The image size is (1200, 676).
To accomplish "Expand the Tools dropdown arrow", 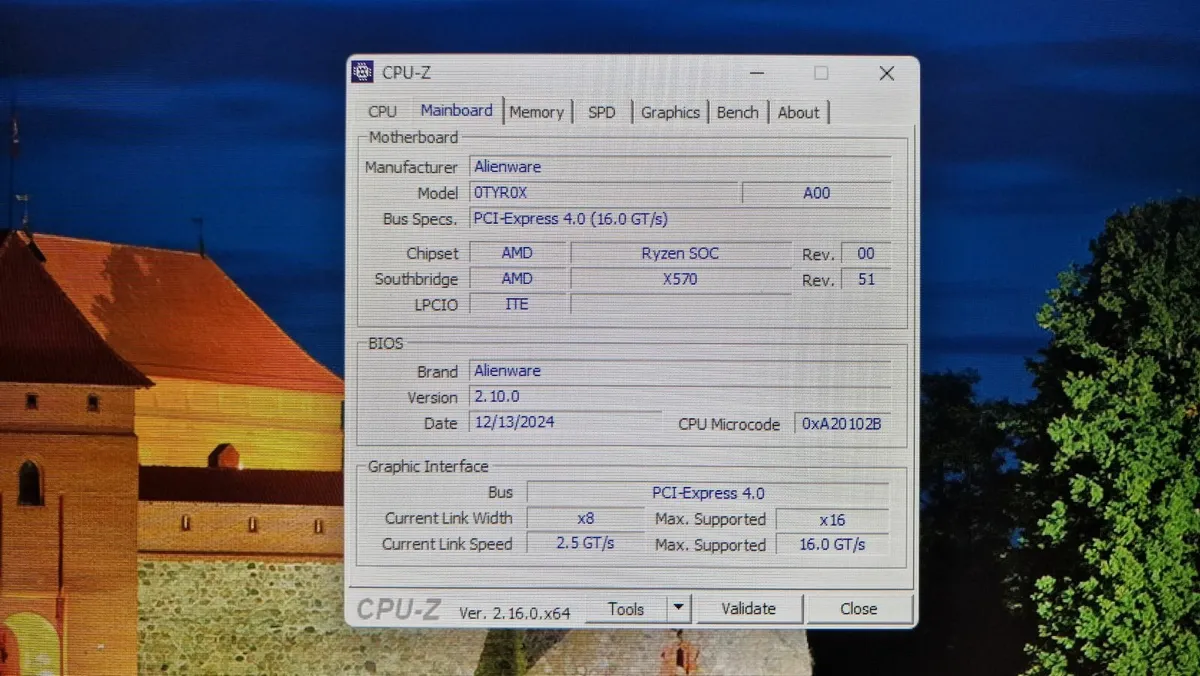I will 679,607.
